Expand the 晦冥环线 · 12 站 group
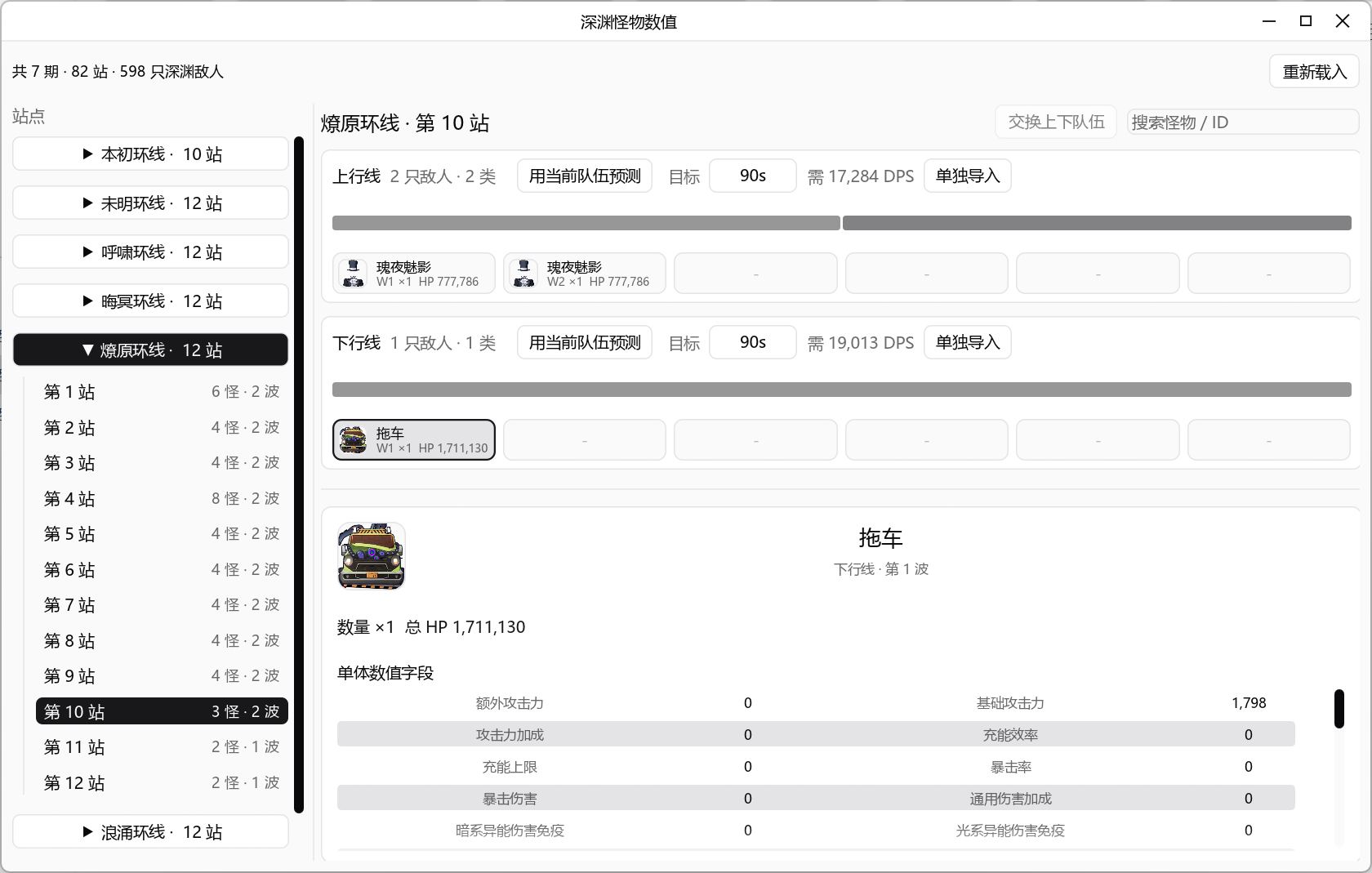This screenshot has width=1372, height=873. click(151, 301)
